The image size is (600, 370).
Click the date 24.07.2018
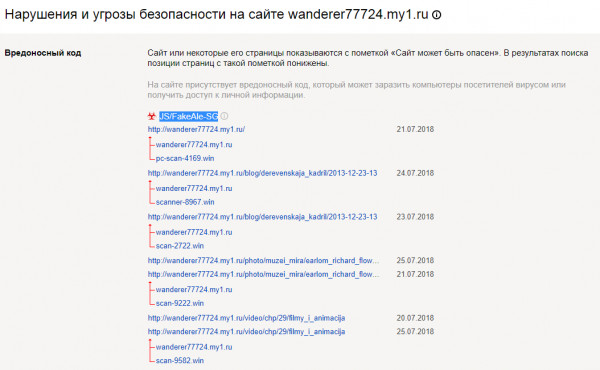coord(415,173)
